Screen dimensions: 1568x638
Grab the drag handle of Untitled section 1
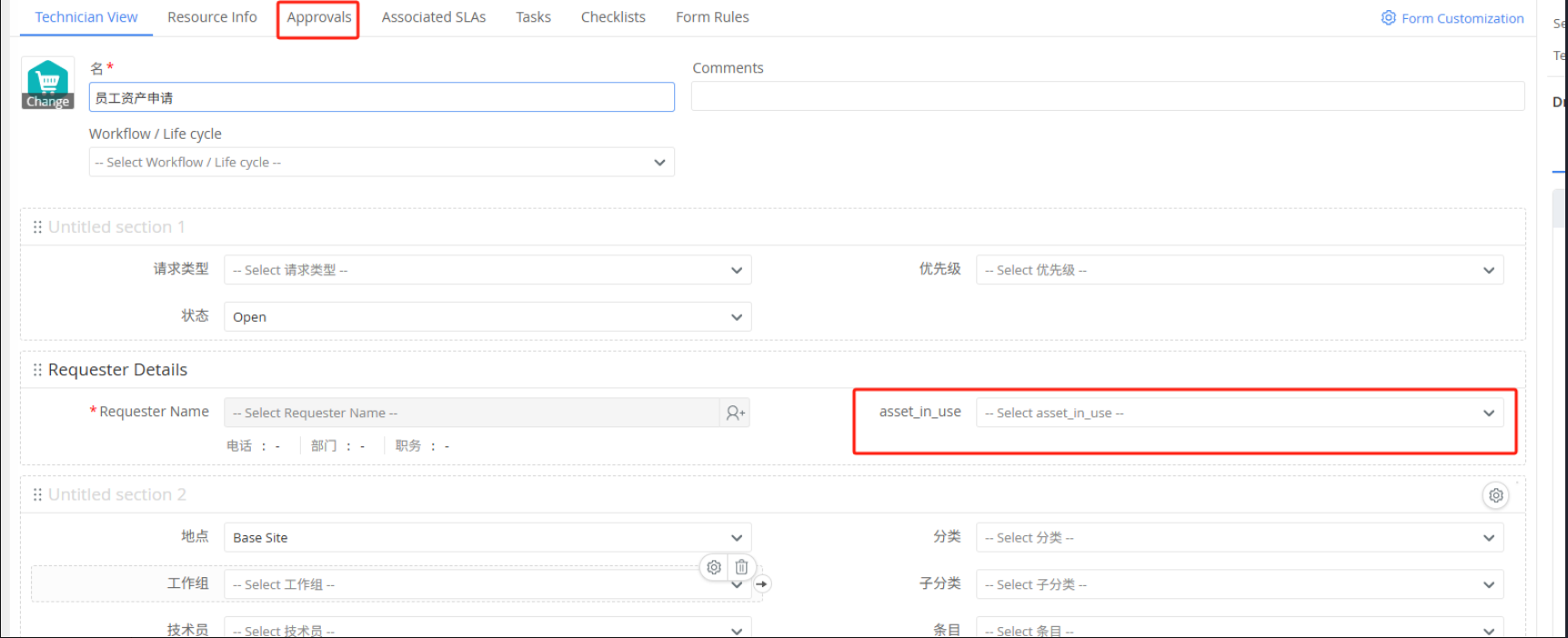coord(37,227)
